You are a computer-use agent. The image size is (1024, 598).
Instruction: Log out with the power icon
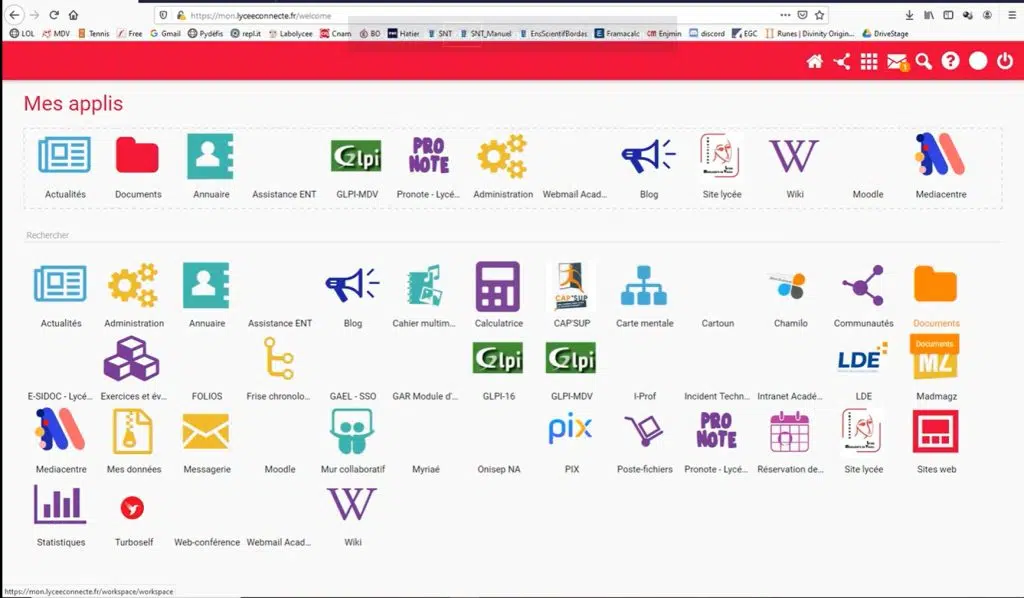point(1004,61)
